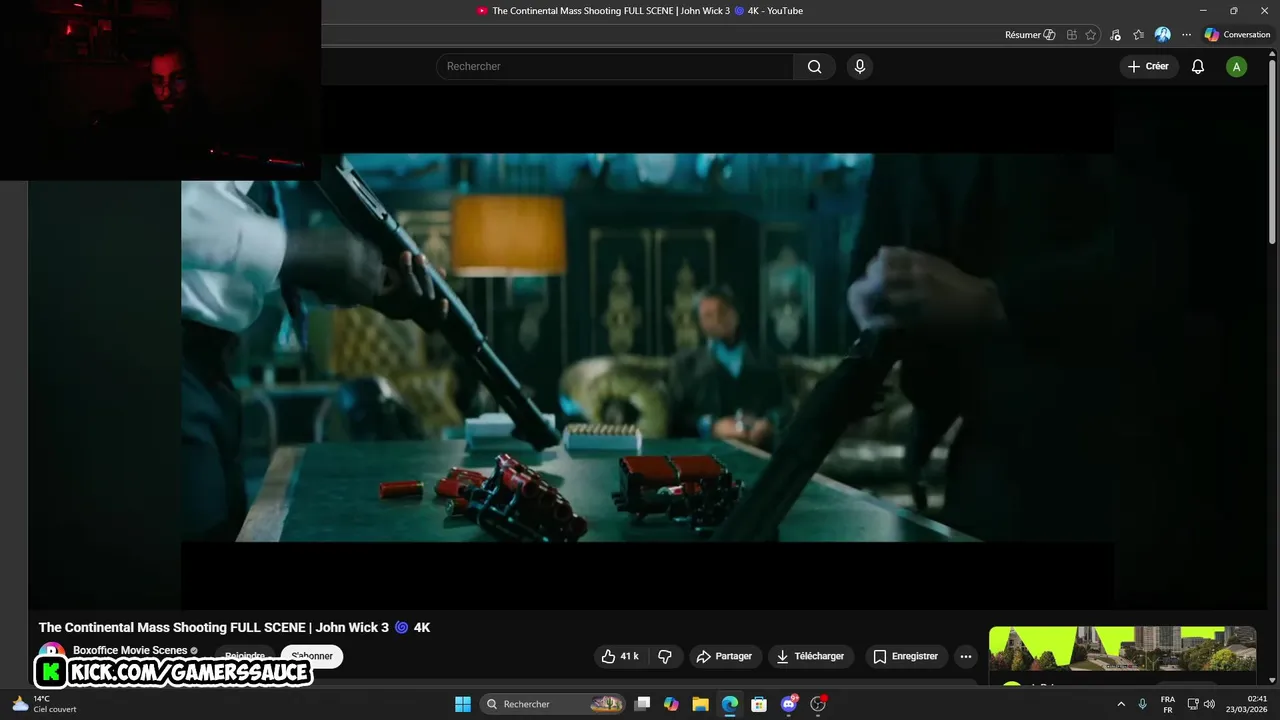This screenshot has height=720, width=1280.
Task: Open the weather widget showing 14°C
Action: point(44,704)
